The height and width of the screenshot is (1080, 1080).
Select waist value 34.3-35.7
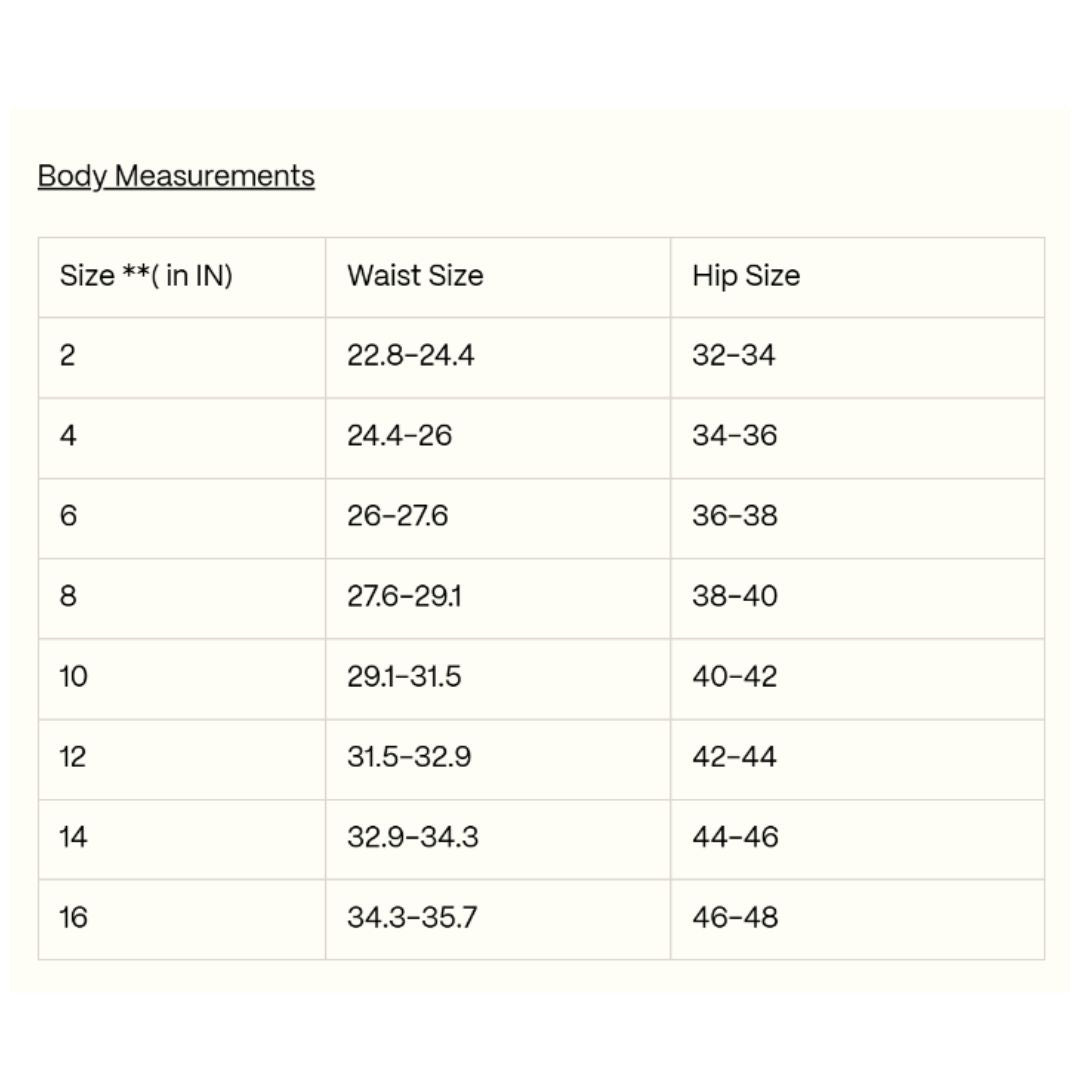point(412,917)
